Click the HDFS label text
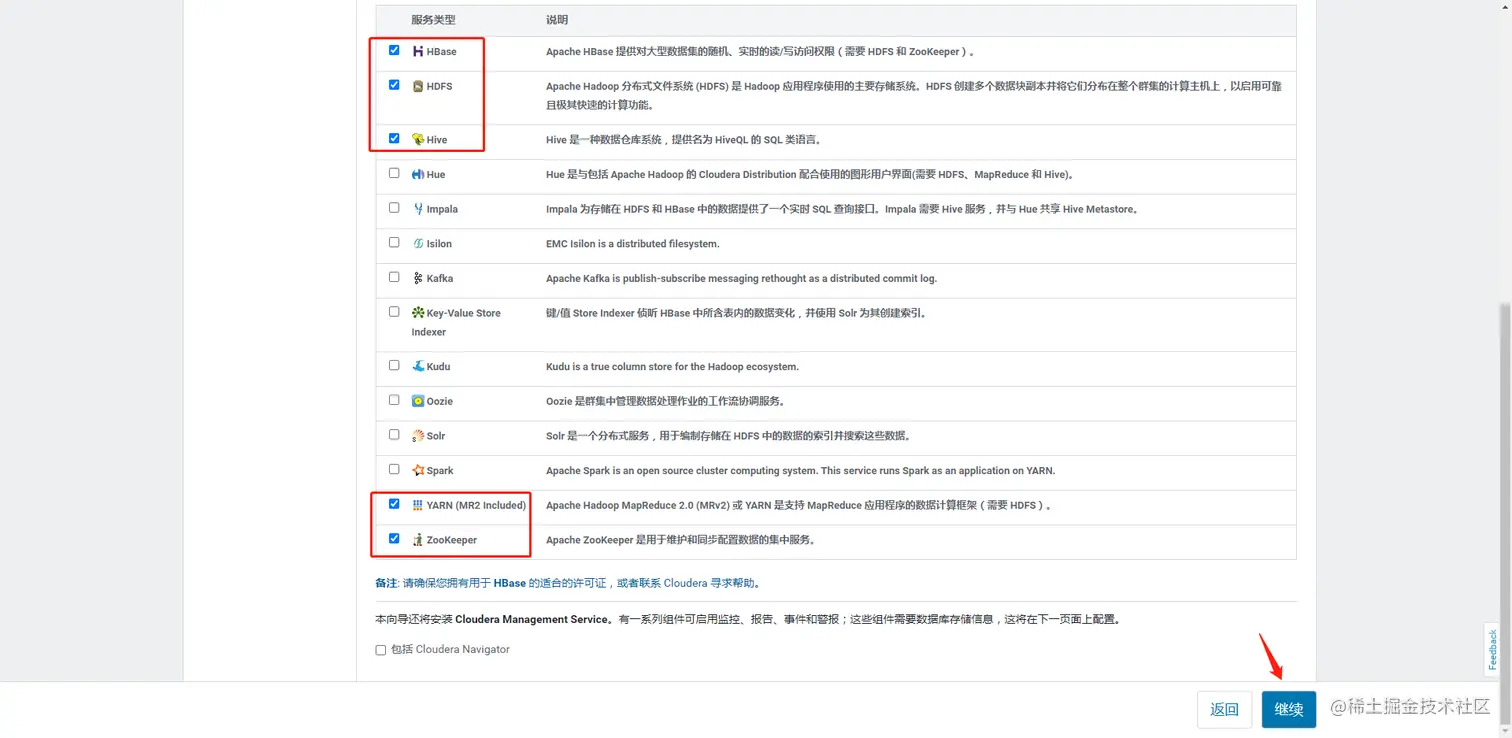Viewport: 1512px width, 738px height. coord(439,87)
